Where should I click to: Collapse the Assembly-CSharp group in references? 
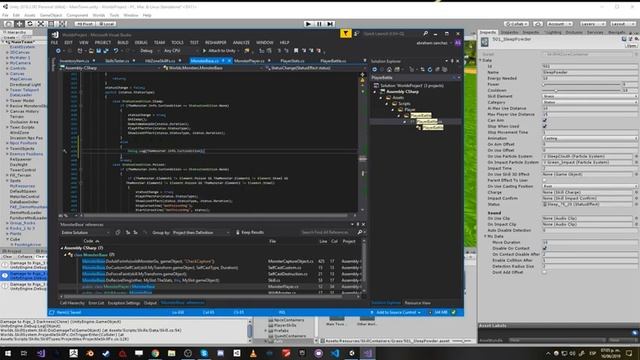(62, 248)
